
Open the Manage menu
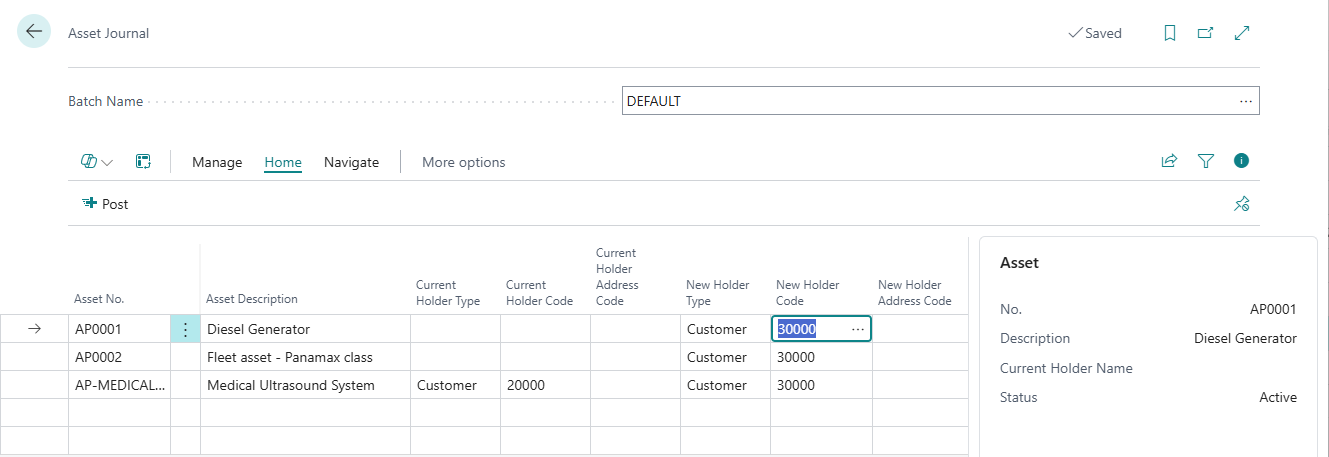217,162
